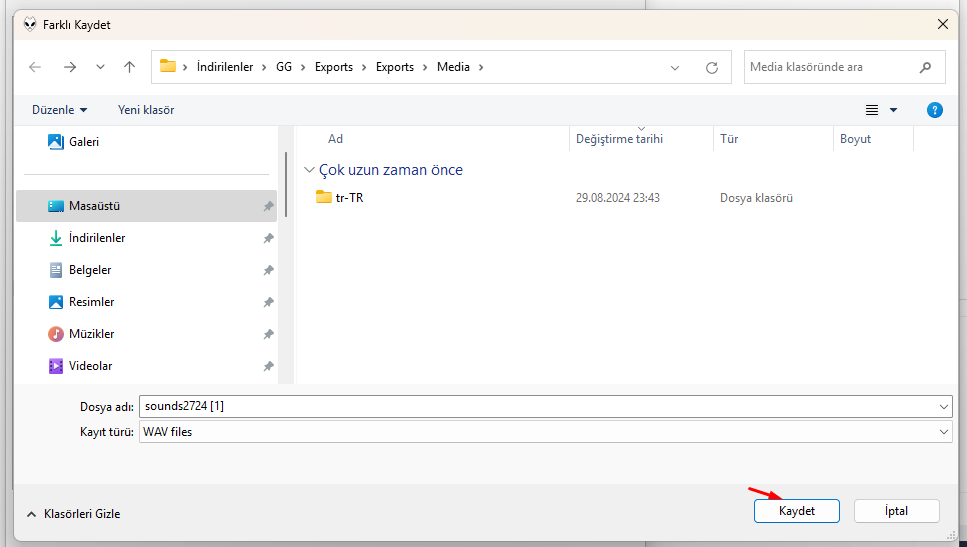Click the folder icon in address bar
967x547 pixels.
click(168, 66)
